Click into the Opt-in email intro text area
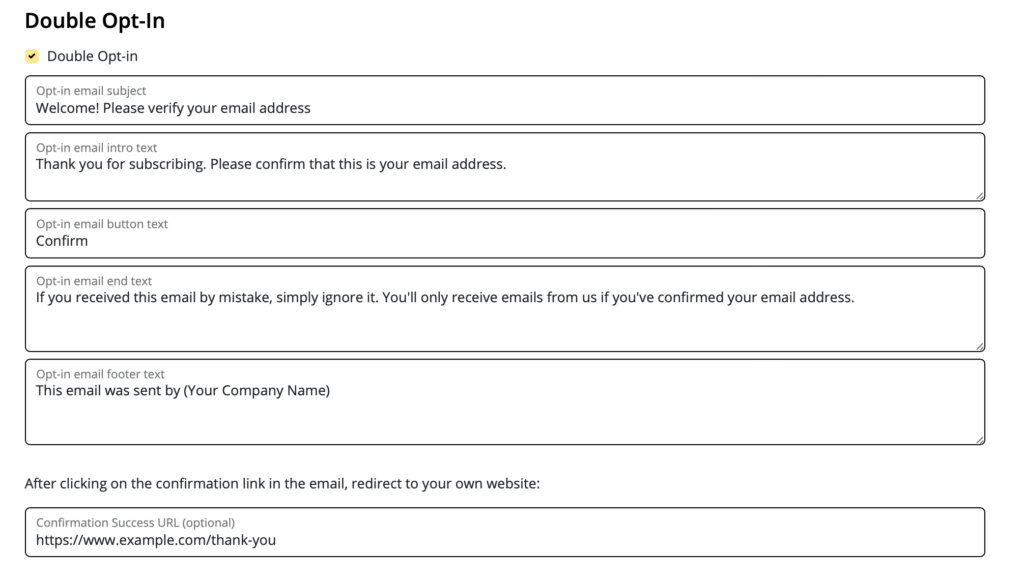1024x580 pixels. click(505, 167)
